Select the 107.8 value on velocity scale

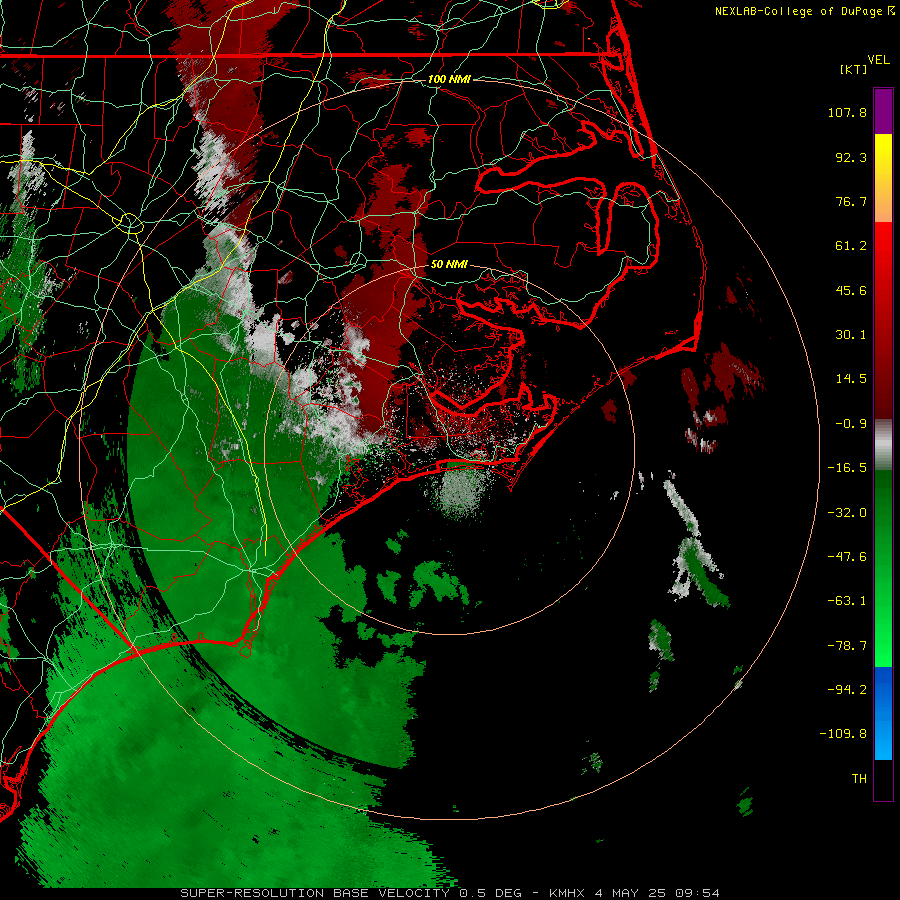847,112
